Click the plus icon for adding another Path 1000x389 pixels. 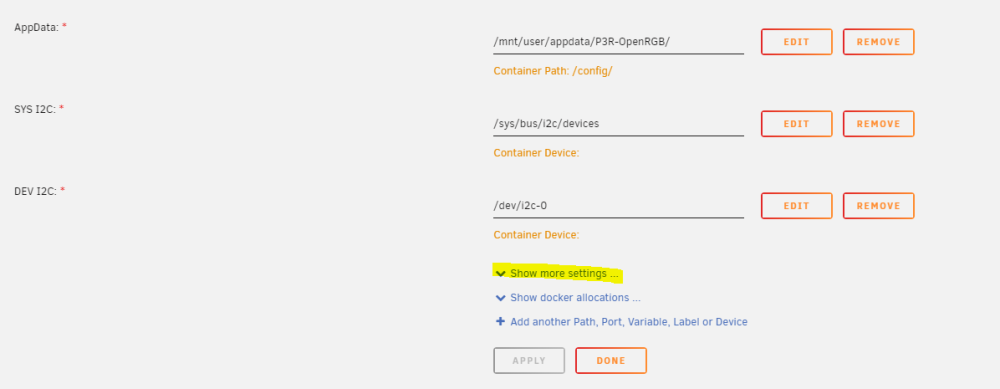pos(501,321)
